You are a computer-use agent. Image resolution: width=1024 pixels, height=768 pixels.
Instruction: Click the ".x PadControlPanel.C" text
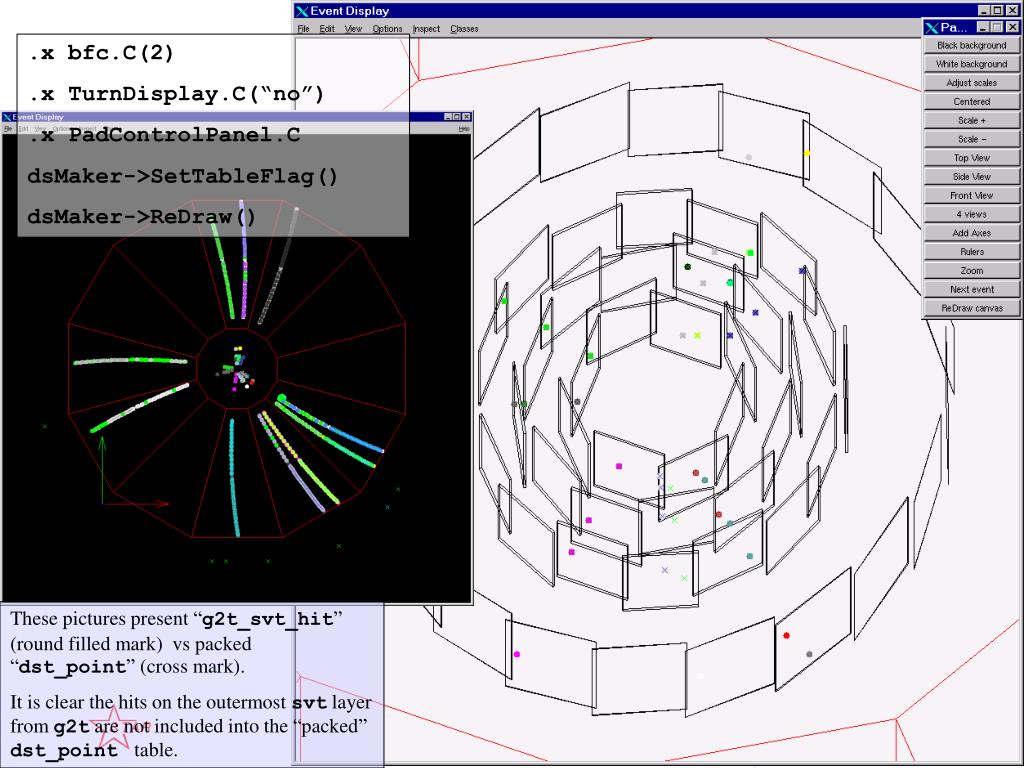tap(165, 135)
